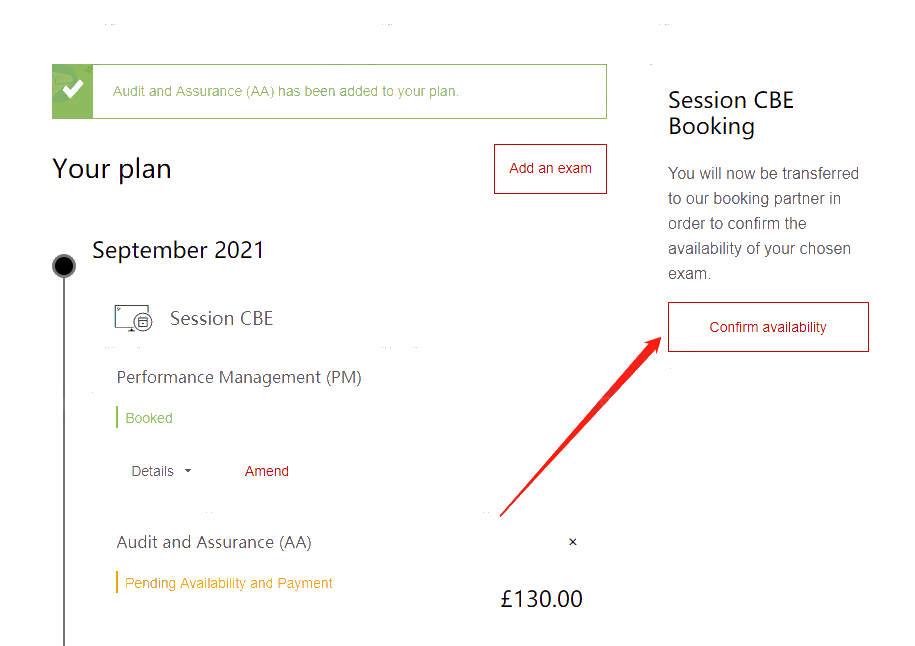Click the Session CBE computer icon
The image size is (915, 646).
(x=134, y=318)
